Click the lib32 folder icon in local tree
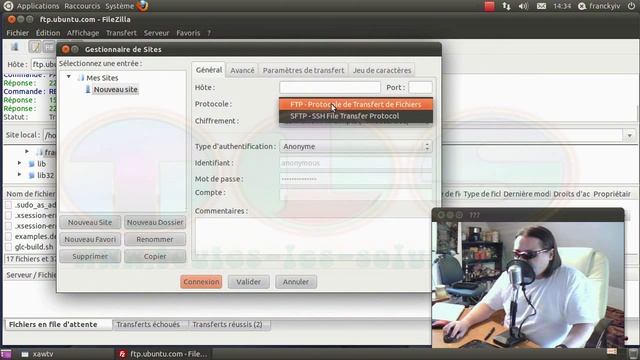Screen dimensions: 640x360 pyautogui.click(x=31, y=175)
